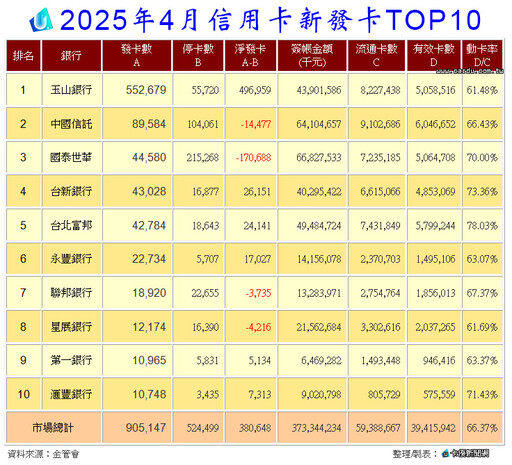
Task: Click issued cards value 42,784
Action: (x=149, y=225)
